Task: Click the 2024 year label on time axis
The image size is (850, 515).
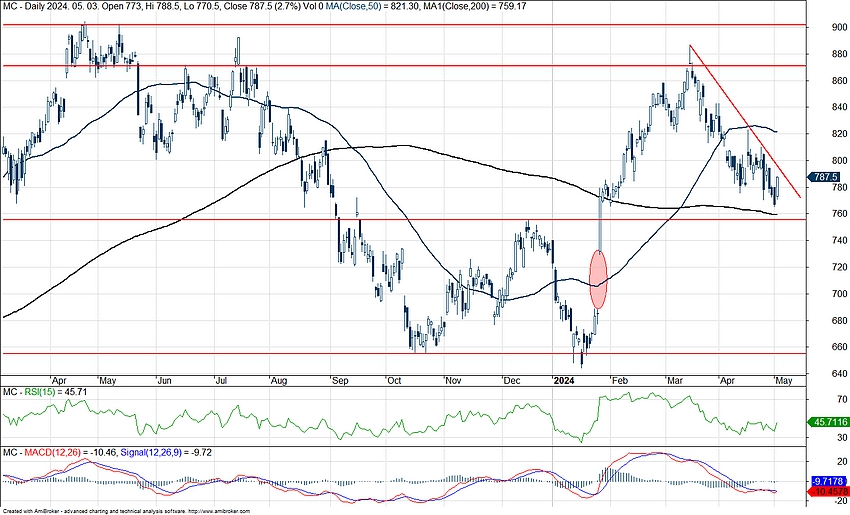Action: (564, 381)
